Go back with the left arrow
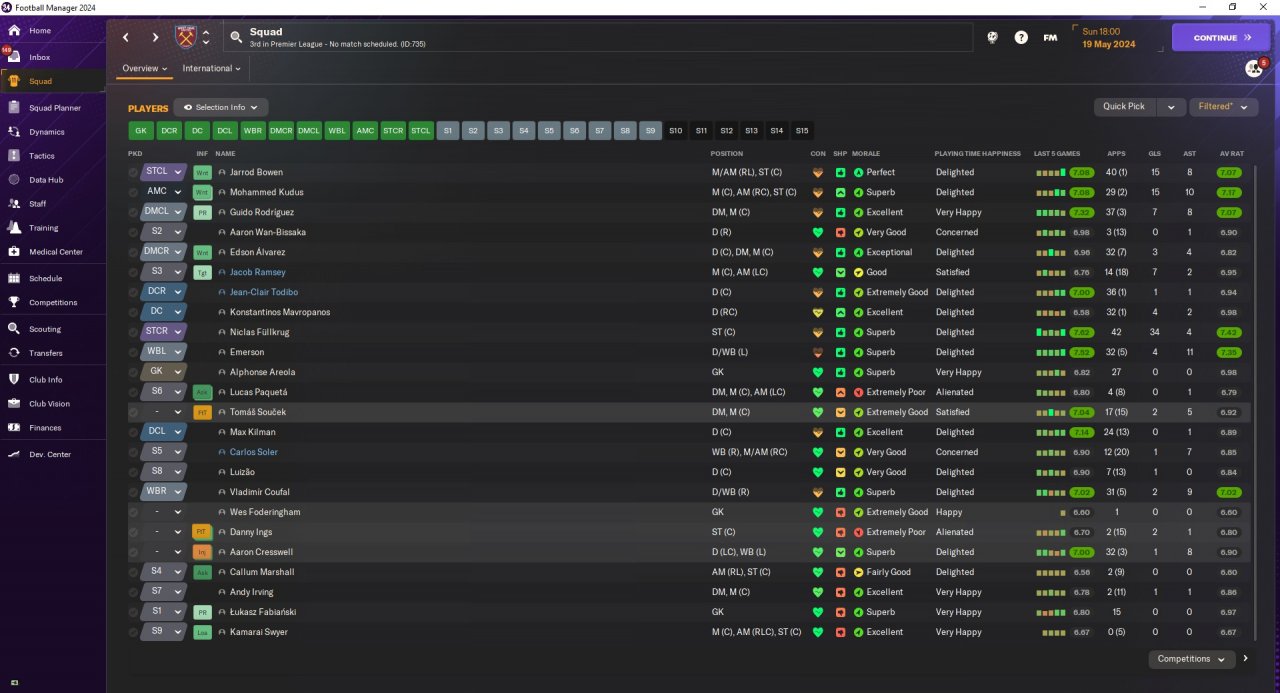The width and height of the screenshot is (1280, 693). [126, 38]
